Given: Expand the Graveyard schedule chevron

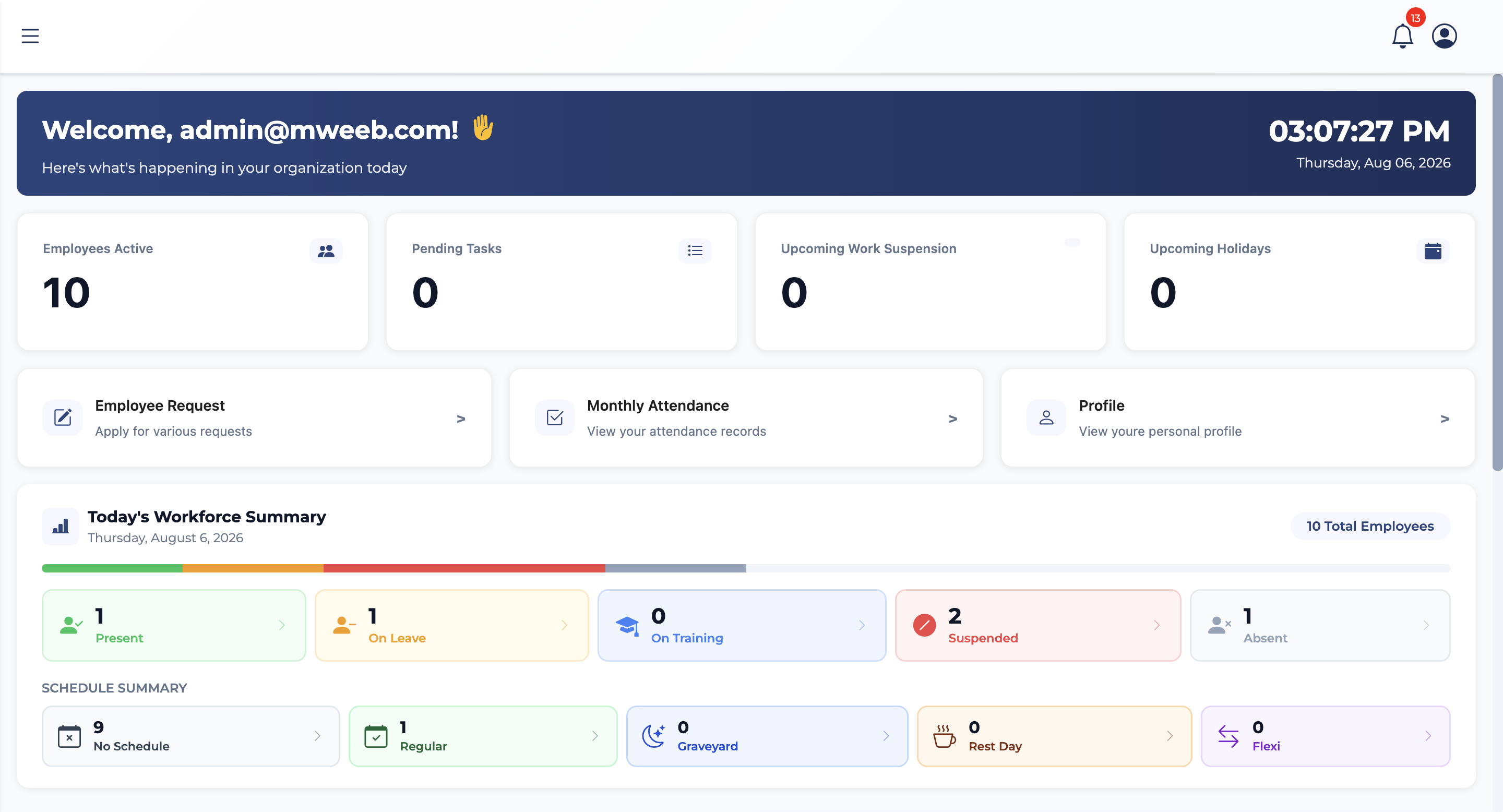Looking at the screenshot, I should [886, 736].
